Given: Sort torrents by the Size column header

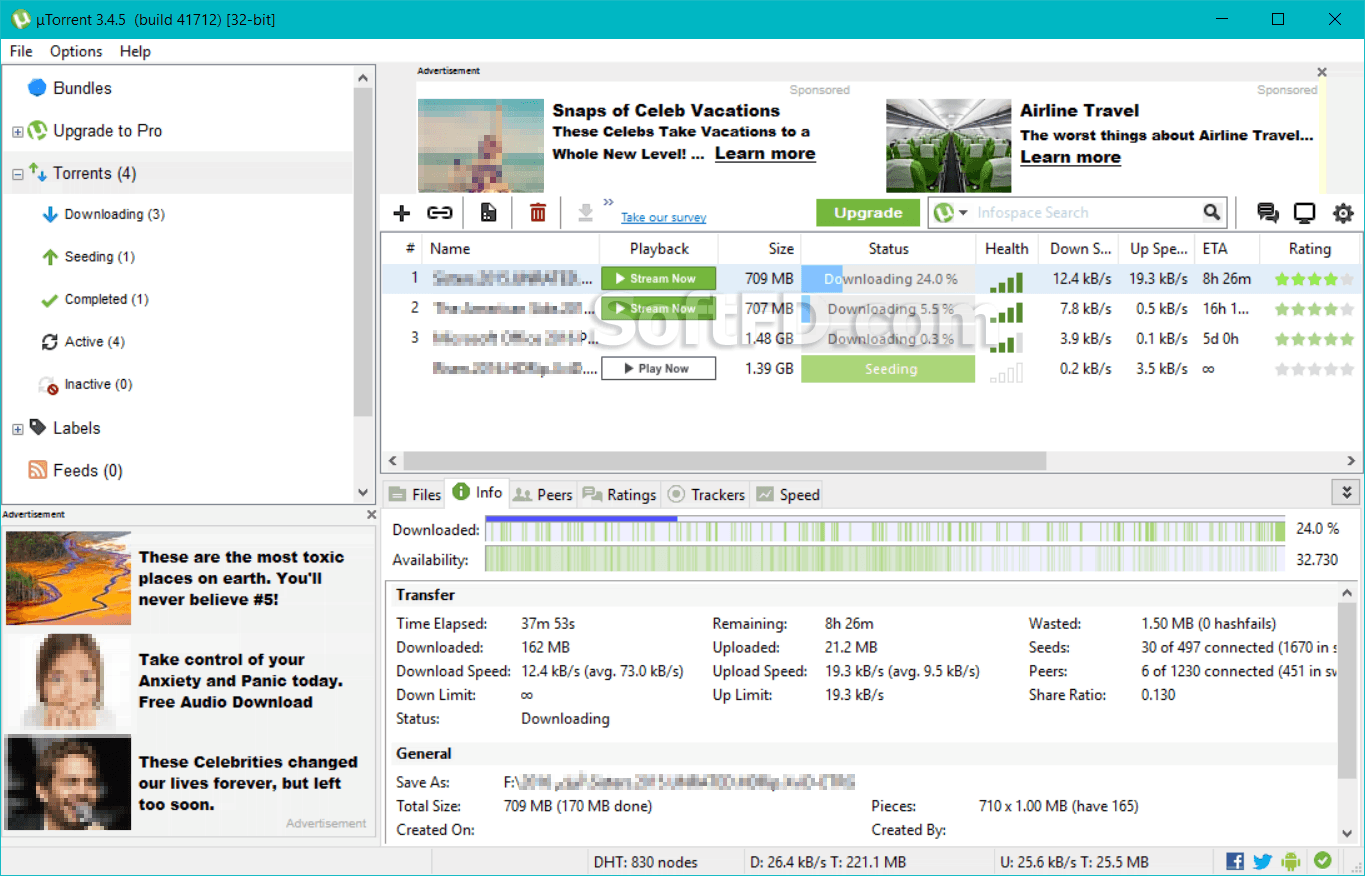Looking at the screenshot, I should (x=759, y=249).
